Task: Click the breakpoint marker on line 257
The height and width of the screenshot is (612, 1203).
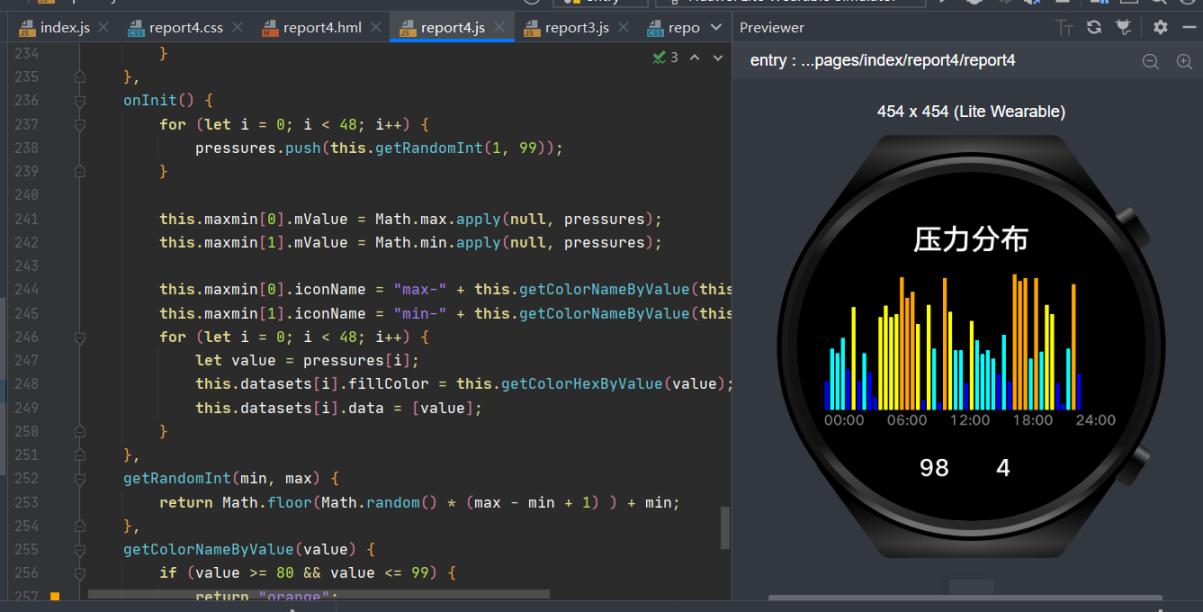Action: pyautogui.click(x=55, y=597)
